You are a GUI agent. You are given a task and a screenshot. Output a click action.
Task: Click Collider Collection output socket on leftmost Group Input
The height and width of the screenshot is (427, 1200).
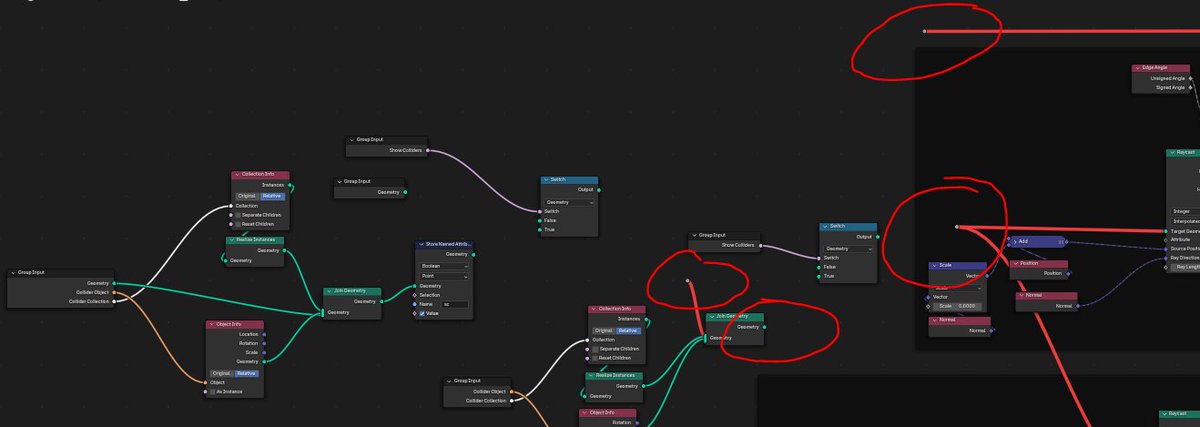point(114,301)
